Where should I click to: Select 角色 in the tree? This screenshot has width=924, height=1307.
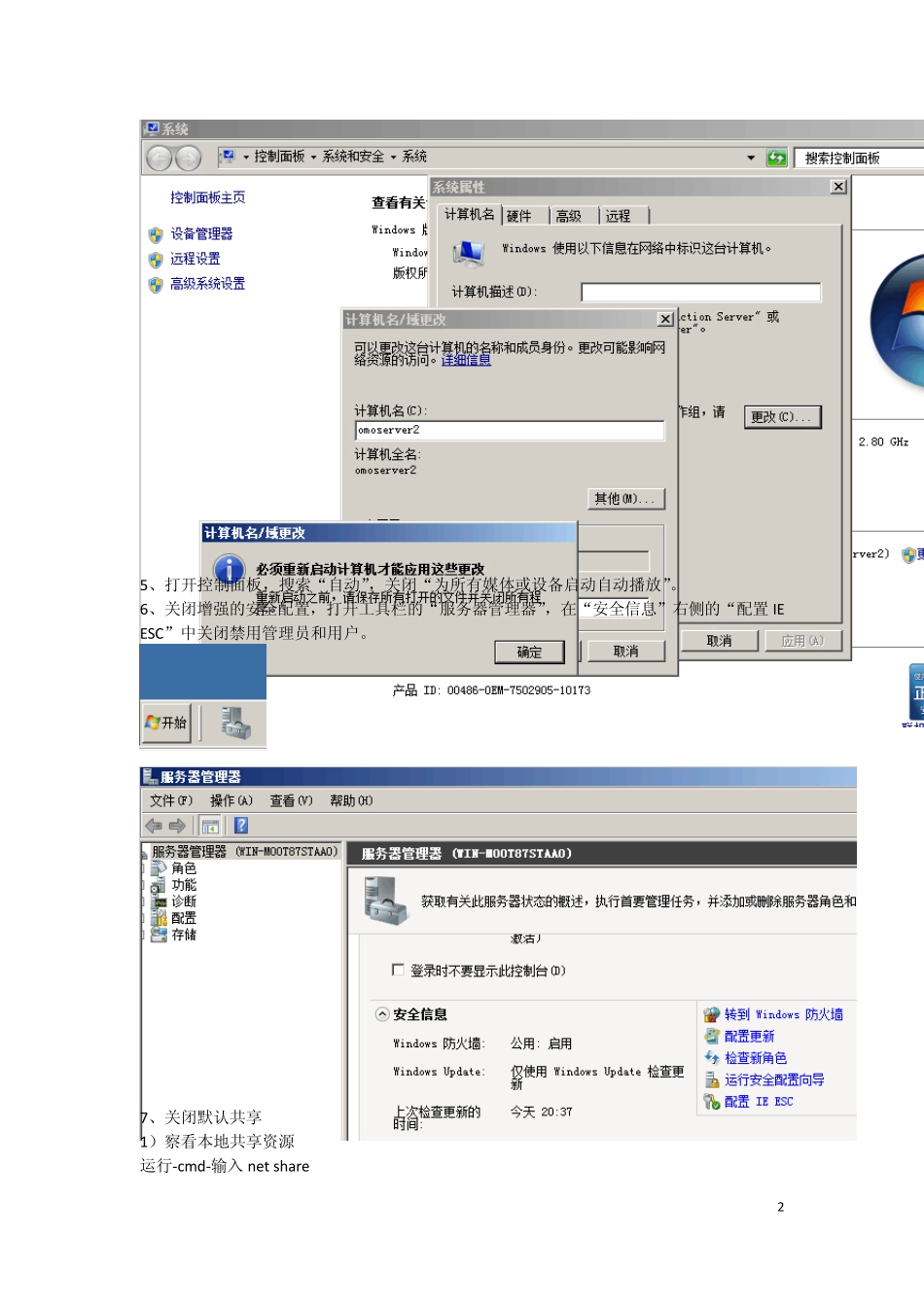(x=184, y=868)
